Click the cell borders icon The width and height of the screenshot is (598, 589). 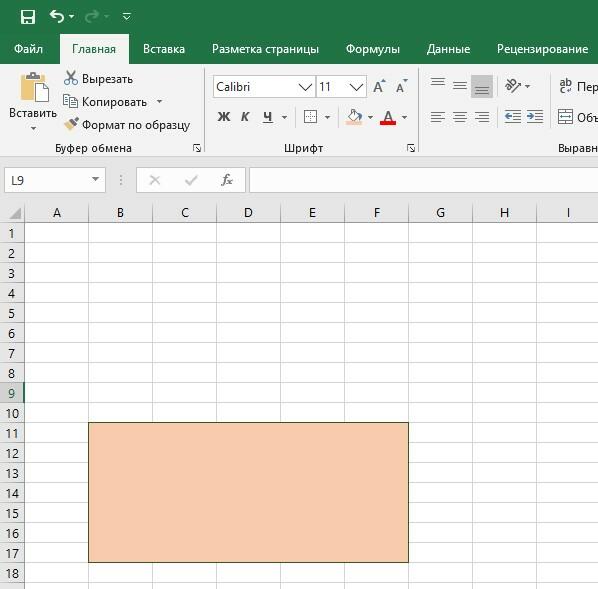pyautogui.click(x=310, y=117)
